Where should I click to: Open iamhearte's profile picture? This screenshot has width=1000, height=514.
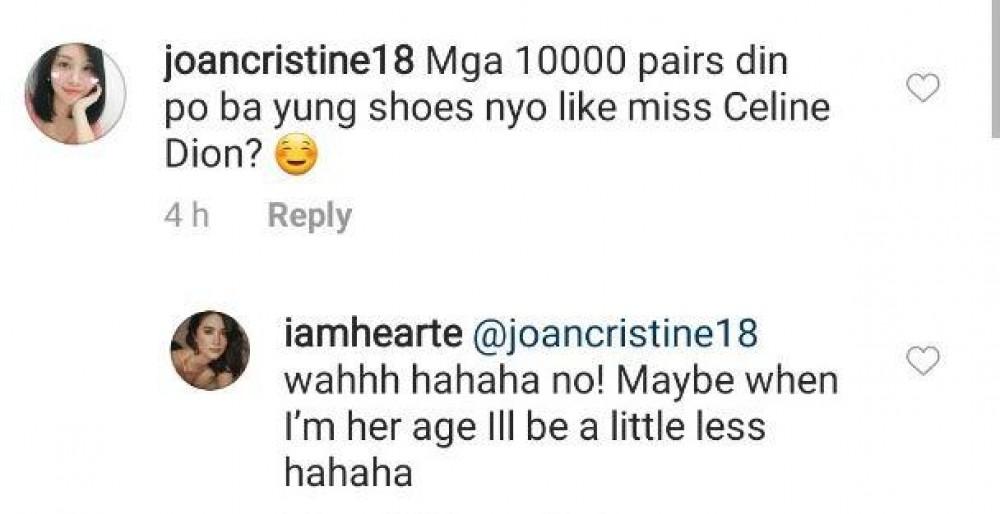pyautogui.click(x=209, y=350)
